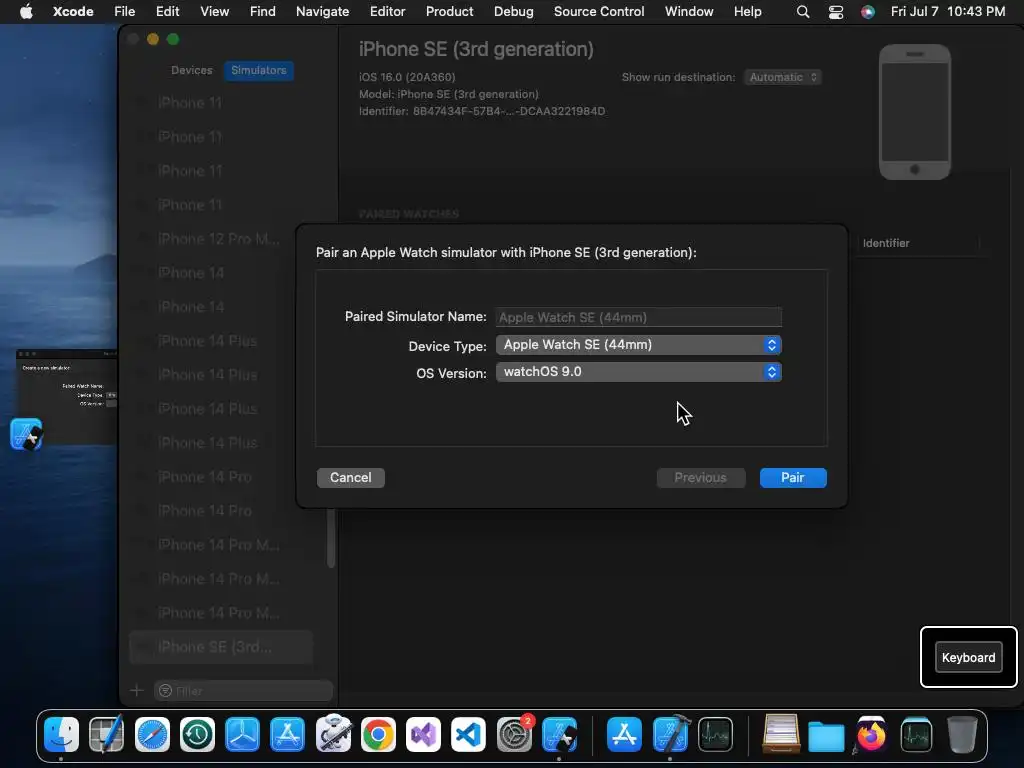Open the Simulator app icon in Dock
The height and width of the screenshot is (768, 1024).
tap(559, 735)
